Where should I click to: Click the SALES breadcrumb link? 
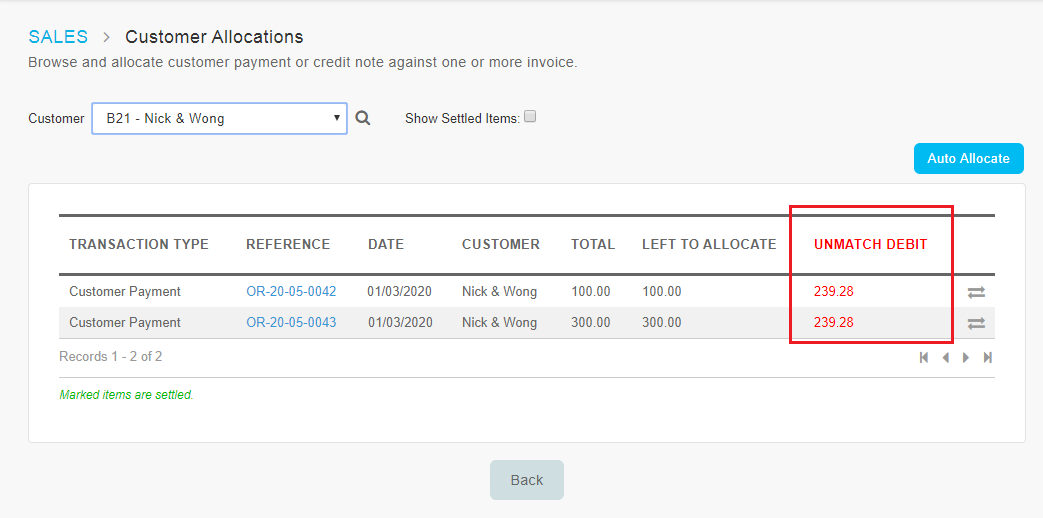tap(58, 37)
